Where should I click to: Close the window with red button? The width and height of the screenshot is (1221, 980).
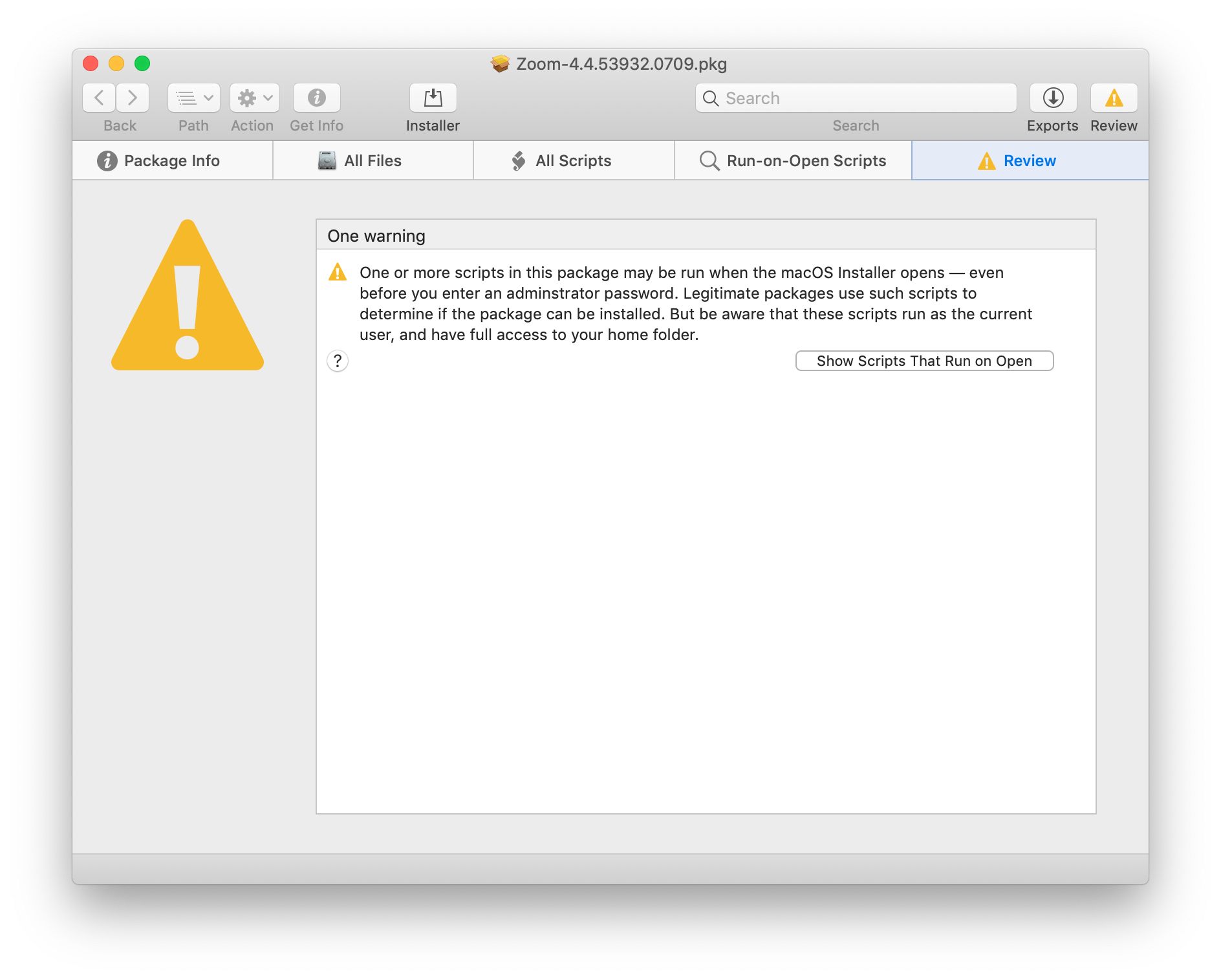point(91,63)
